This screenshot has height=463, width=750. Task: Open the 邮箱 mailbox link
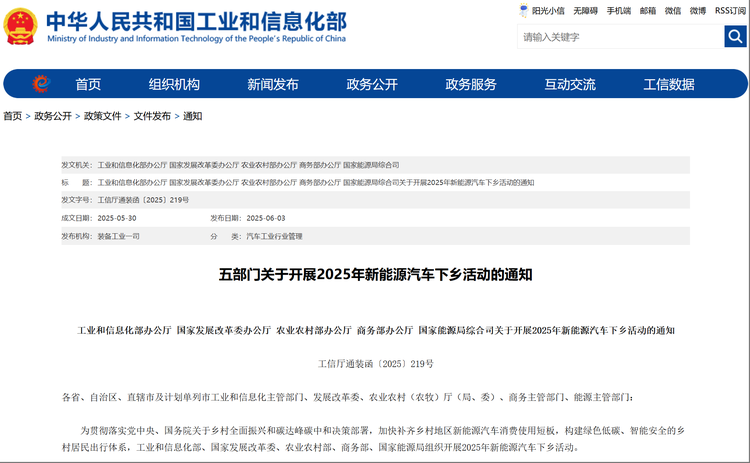tap(648, 11)
